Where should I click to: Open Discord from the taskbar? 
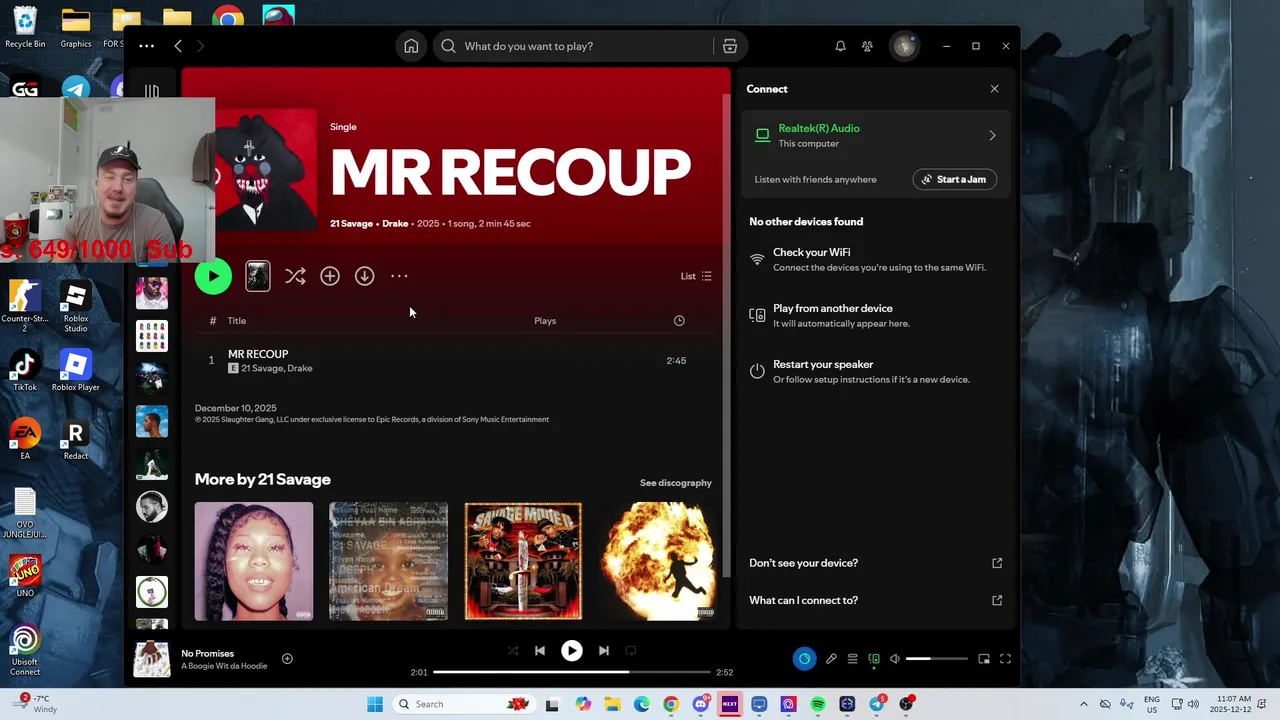(x=701, y=704)
